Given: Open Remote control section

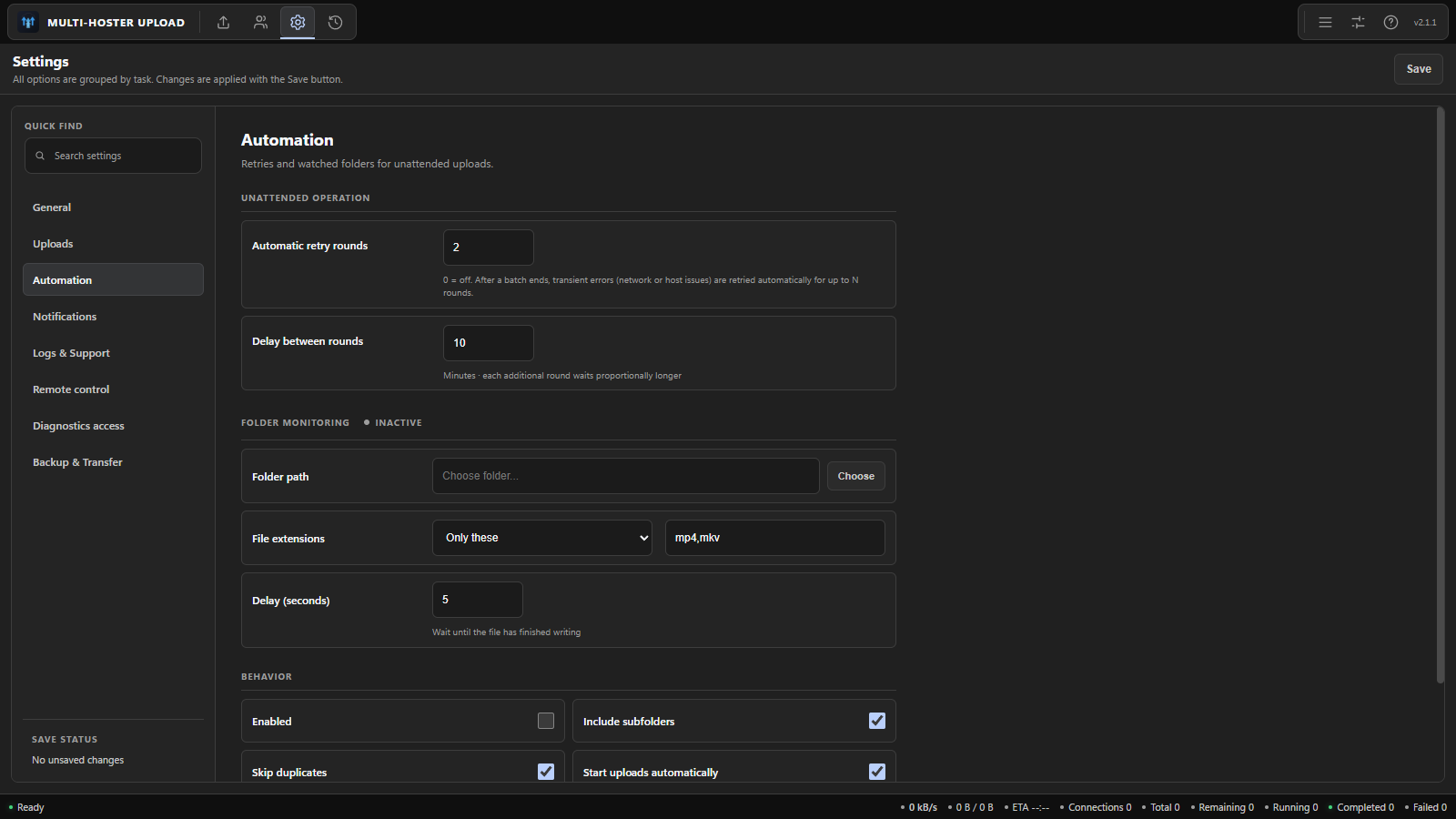Looking at the screenshot, I should coord(113,389).
